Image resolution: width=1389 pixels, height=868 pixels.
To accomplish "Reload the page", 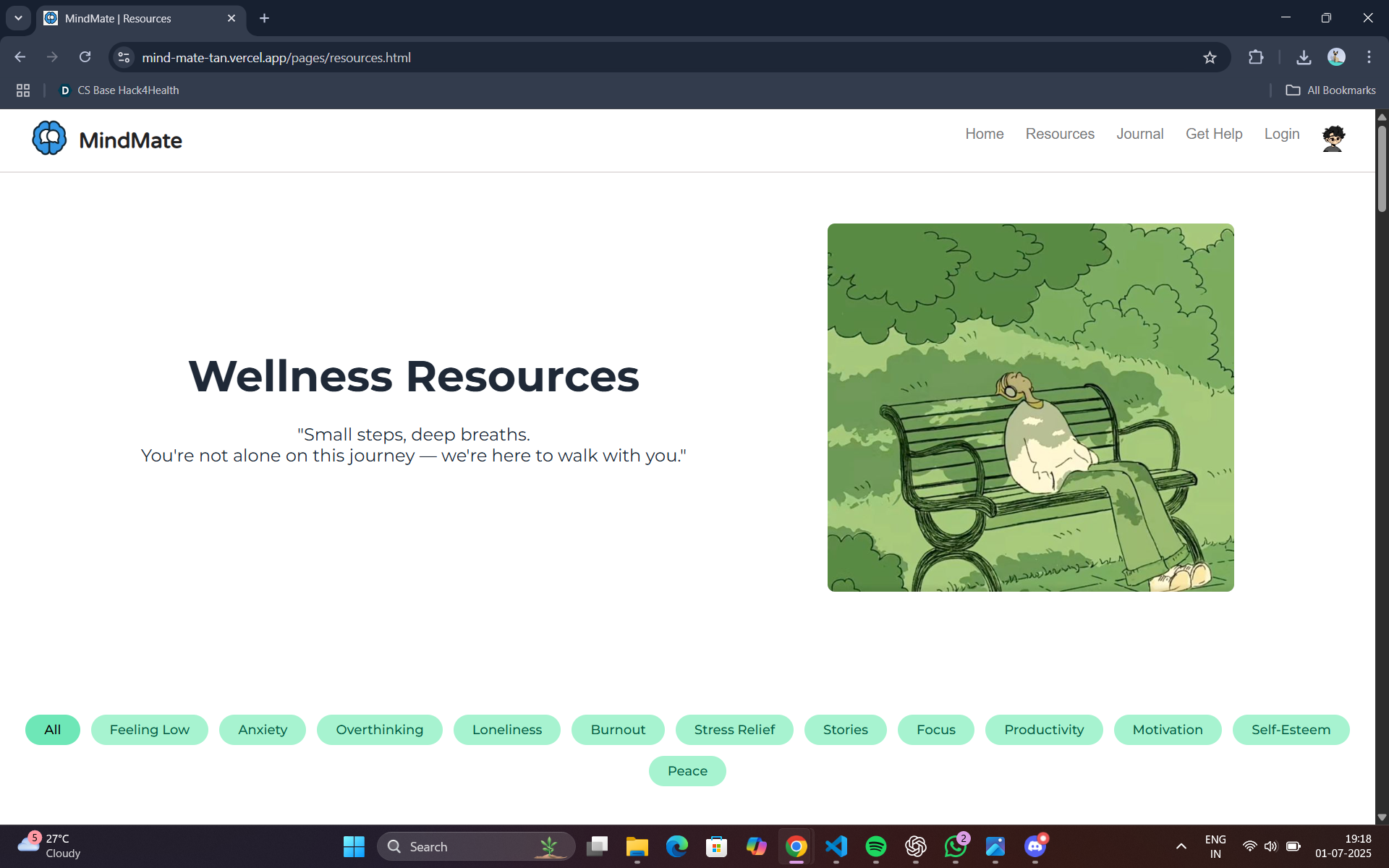I will (85, 57).
